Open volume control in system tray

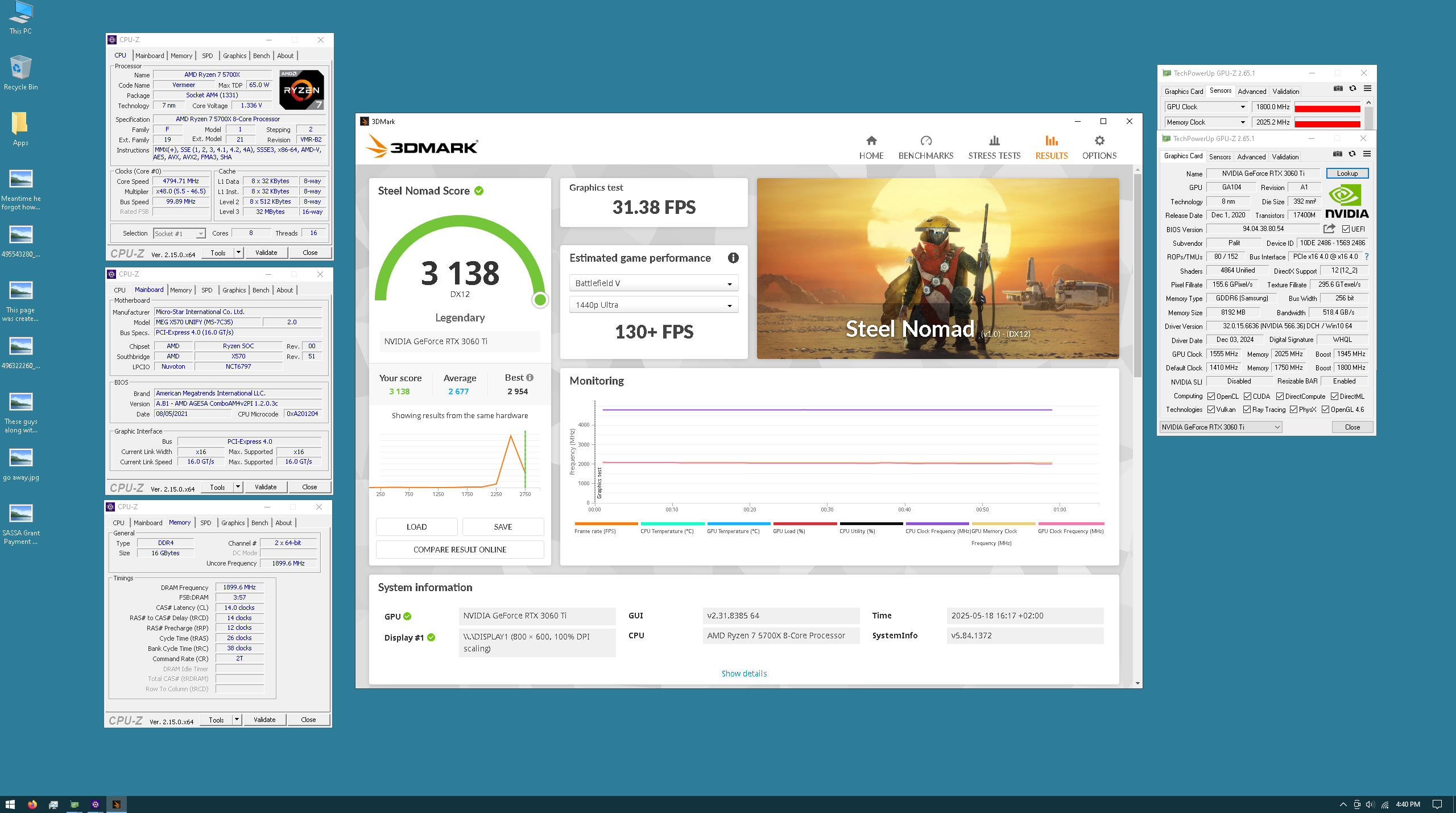(1370, 804)
